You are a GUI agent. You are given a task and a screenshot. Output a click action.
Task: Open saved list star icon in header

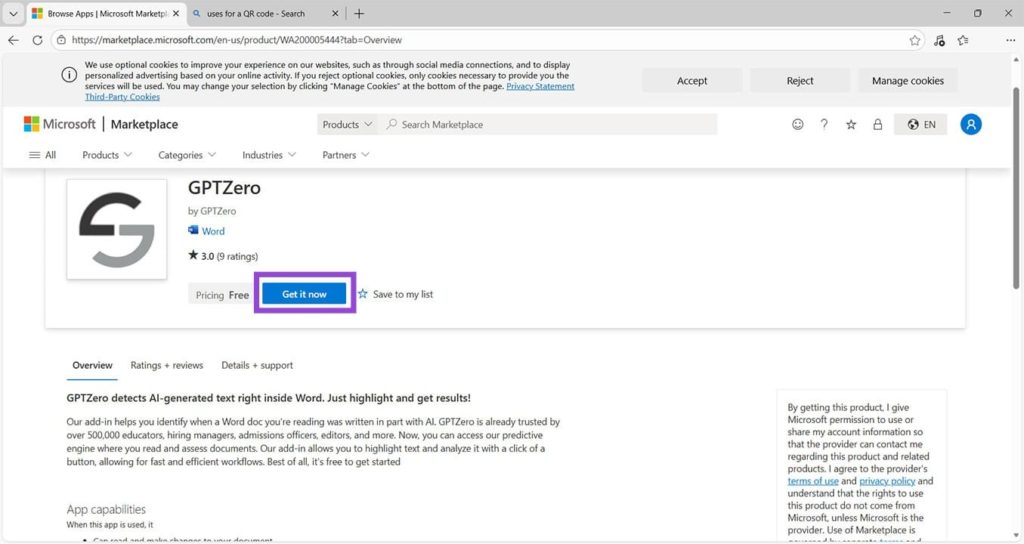pyautogui.click(x=851, y=124)
